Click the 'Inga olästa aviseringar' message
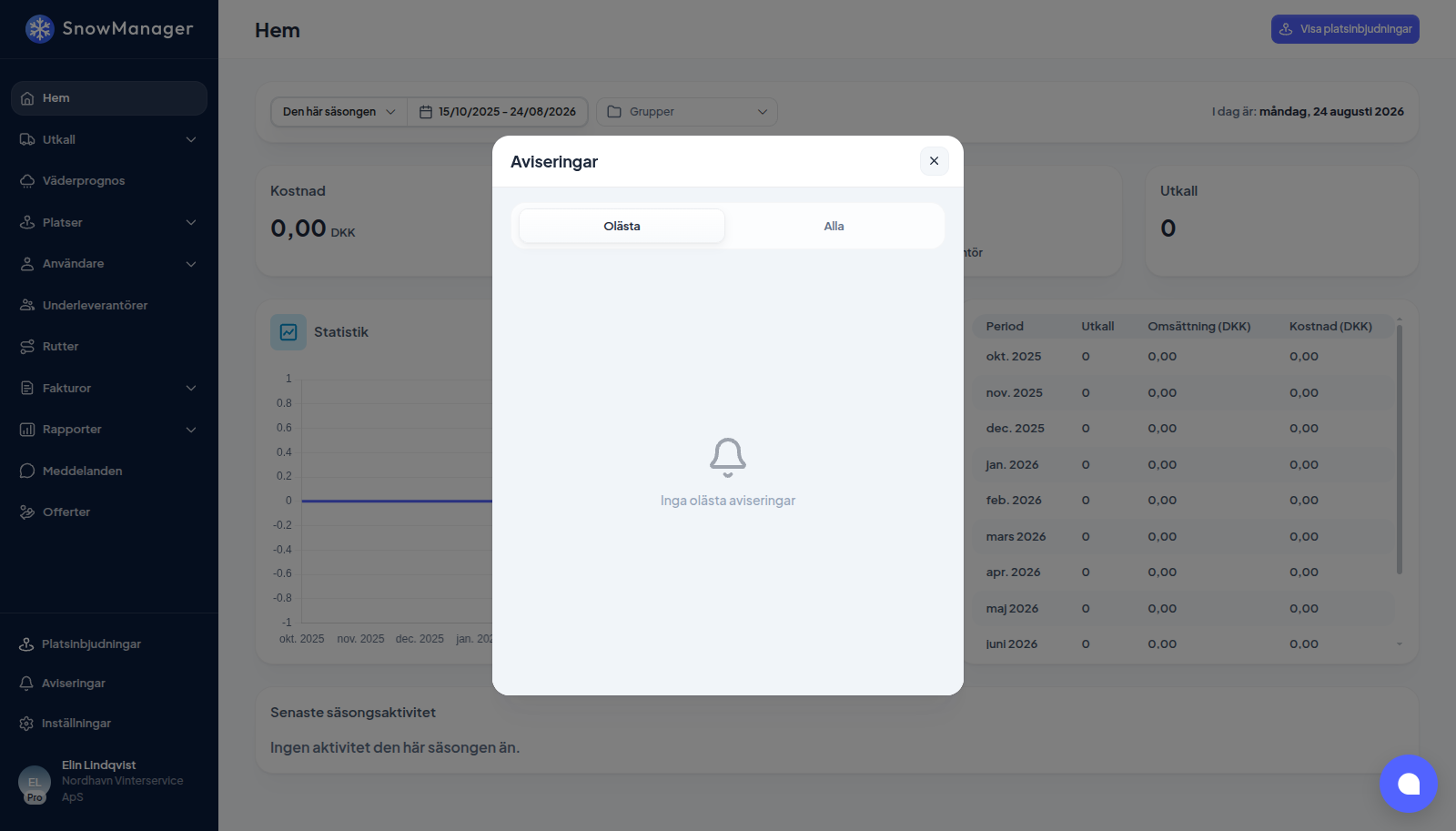 (728, 501)
